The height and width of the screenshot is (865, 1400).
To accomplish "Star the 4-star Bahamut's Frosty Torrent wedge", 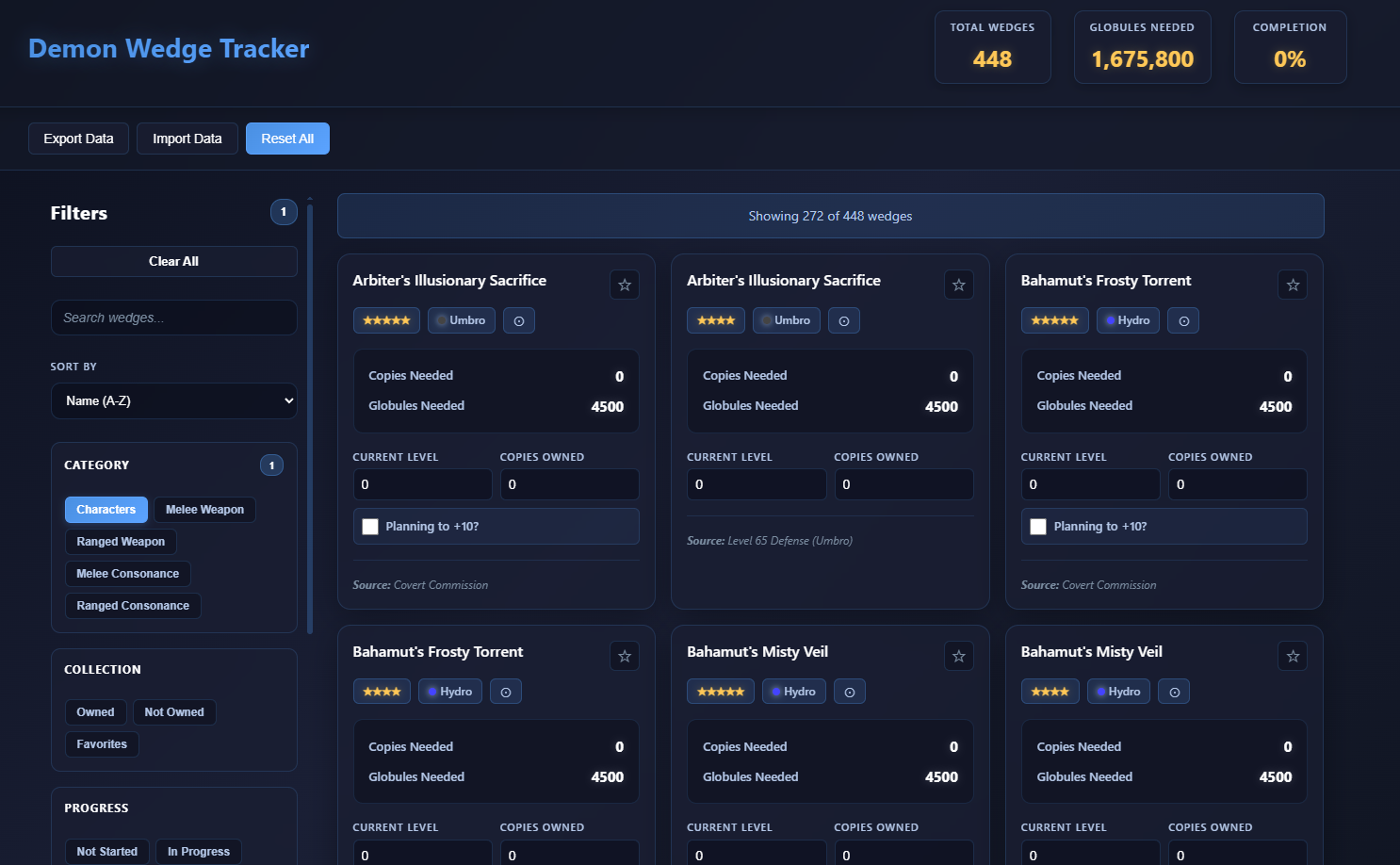I will click(x=625, y=656).
